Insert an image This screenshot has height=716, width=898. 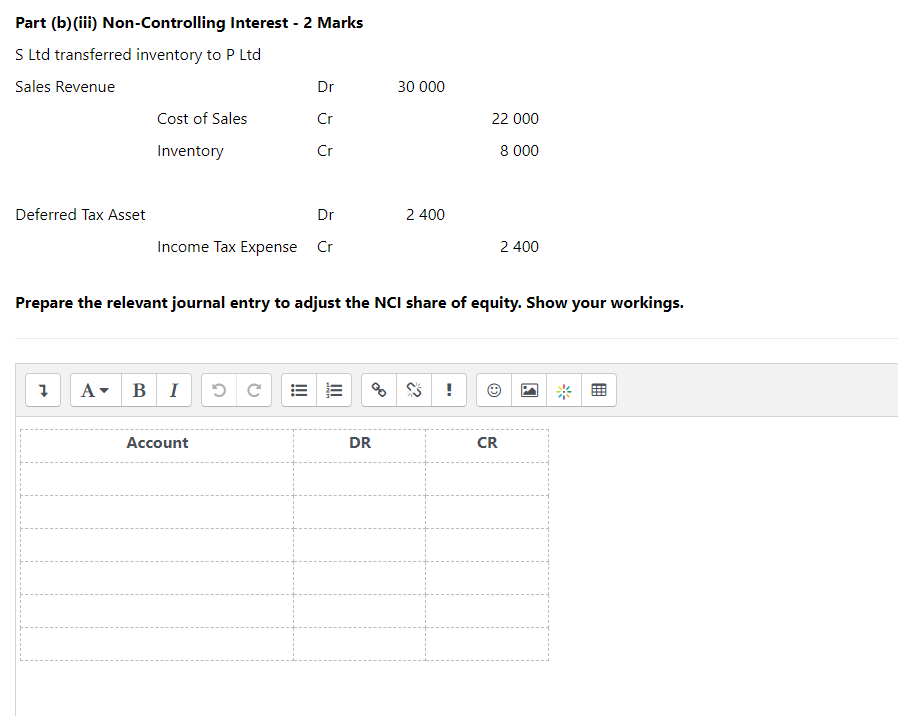(x=529, y=390)
